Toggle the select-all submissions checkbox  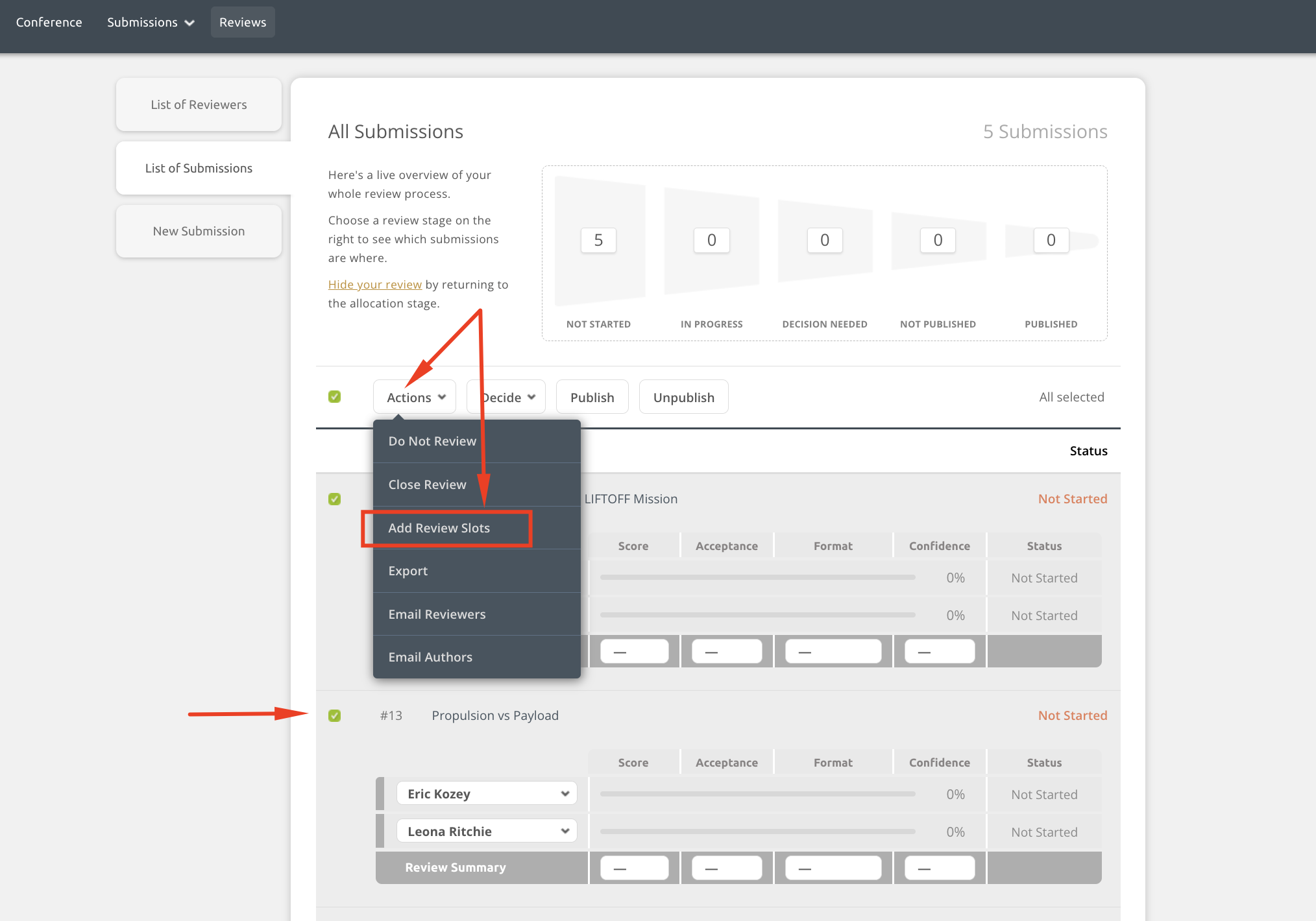tap(335, 396)
